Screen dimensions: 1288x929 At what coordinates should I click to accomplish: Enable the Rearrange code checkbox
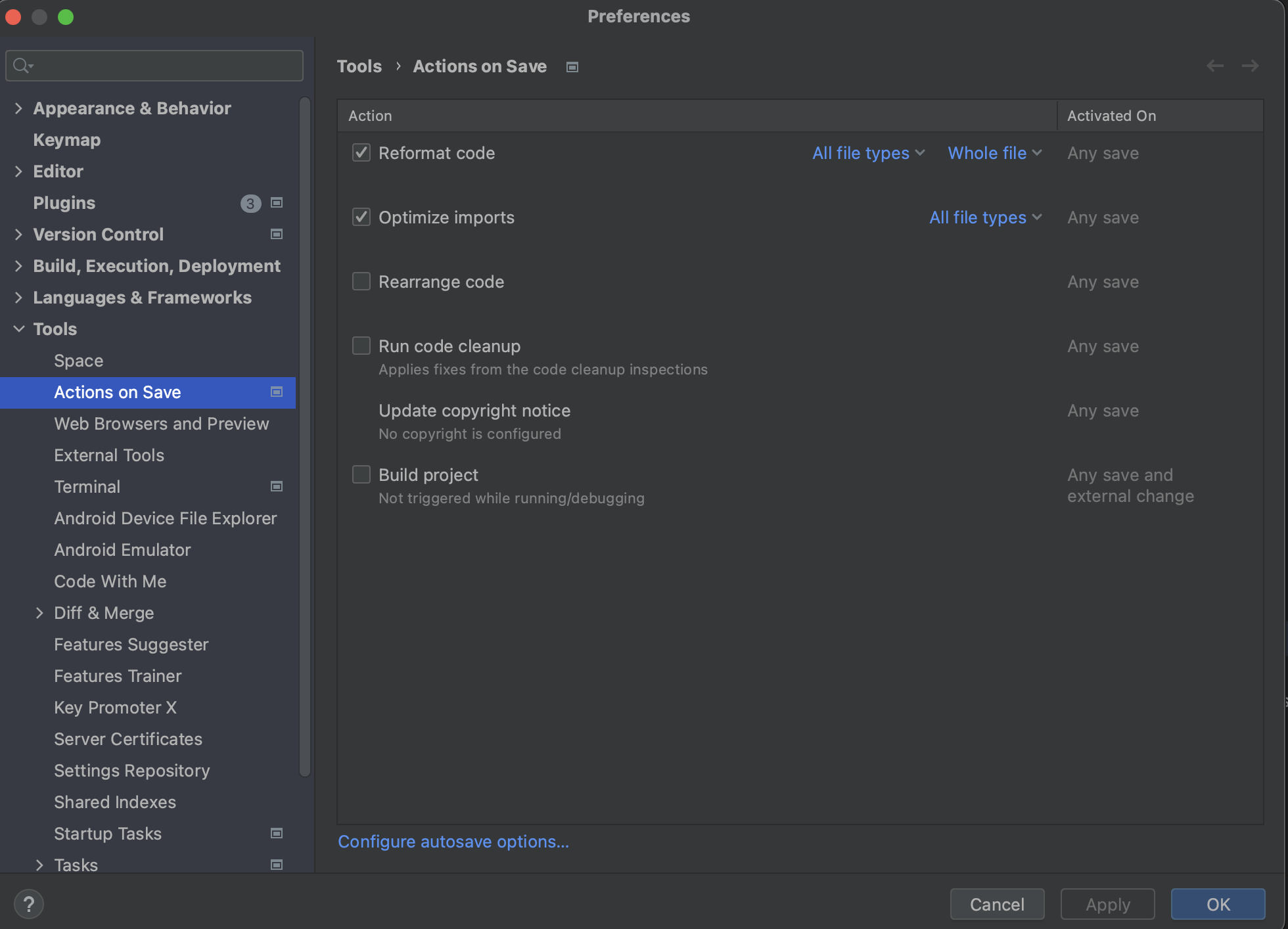[x=361, y=282]
